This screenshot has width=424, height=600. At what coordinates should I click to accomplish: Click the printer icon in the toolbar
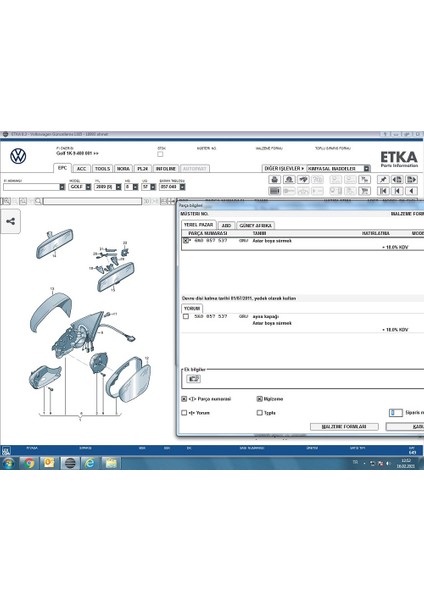coord(274,179)
